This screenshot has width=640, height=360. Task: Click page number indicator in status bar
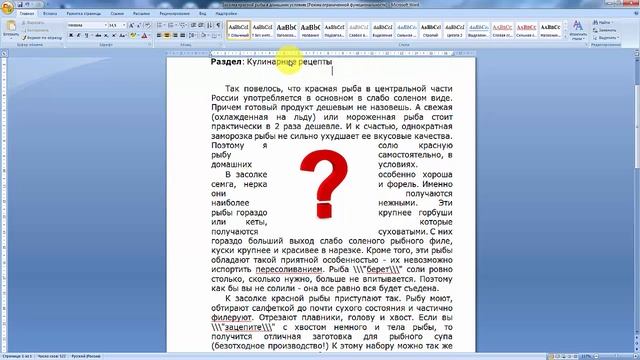pyautogui.click(x=17, y=356)
